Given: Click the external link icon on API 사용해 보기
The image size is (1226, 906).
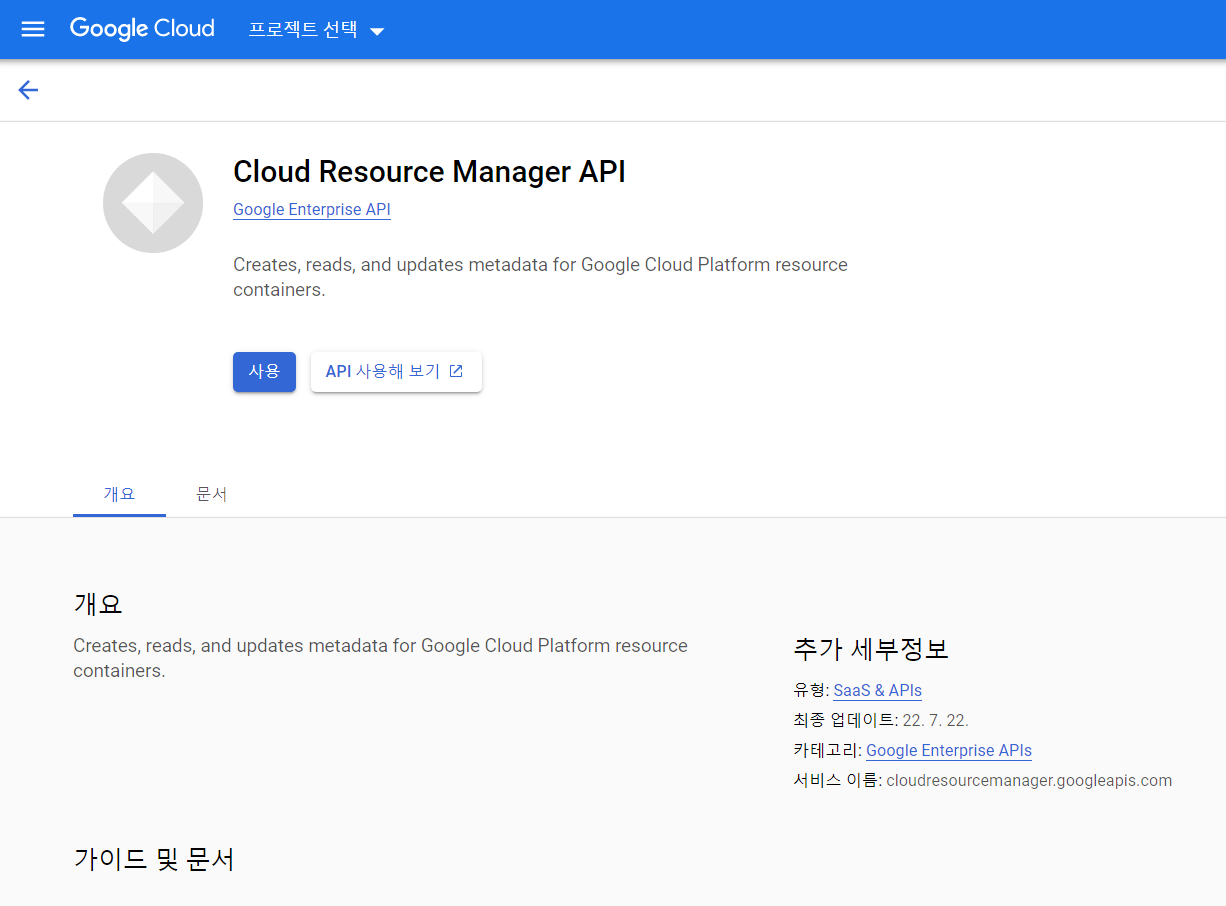Looking at the screenshot, I should (456, 371).
